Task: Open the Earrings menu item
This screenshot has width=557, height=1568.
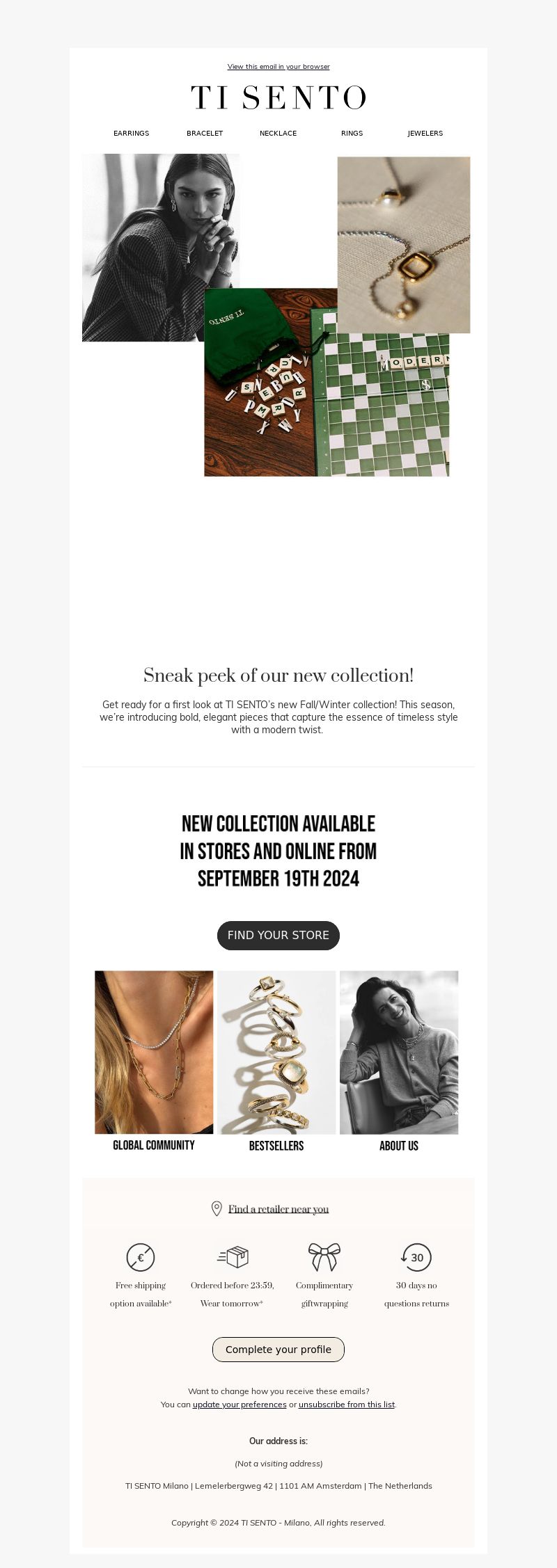Action: click(132, 133)
